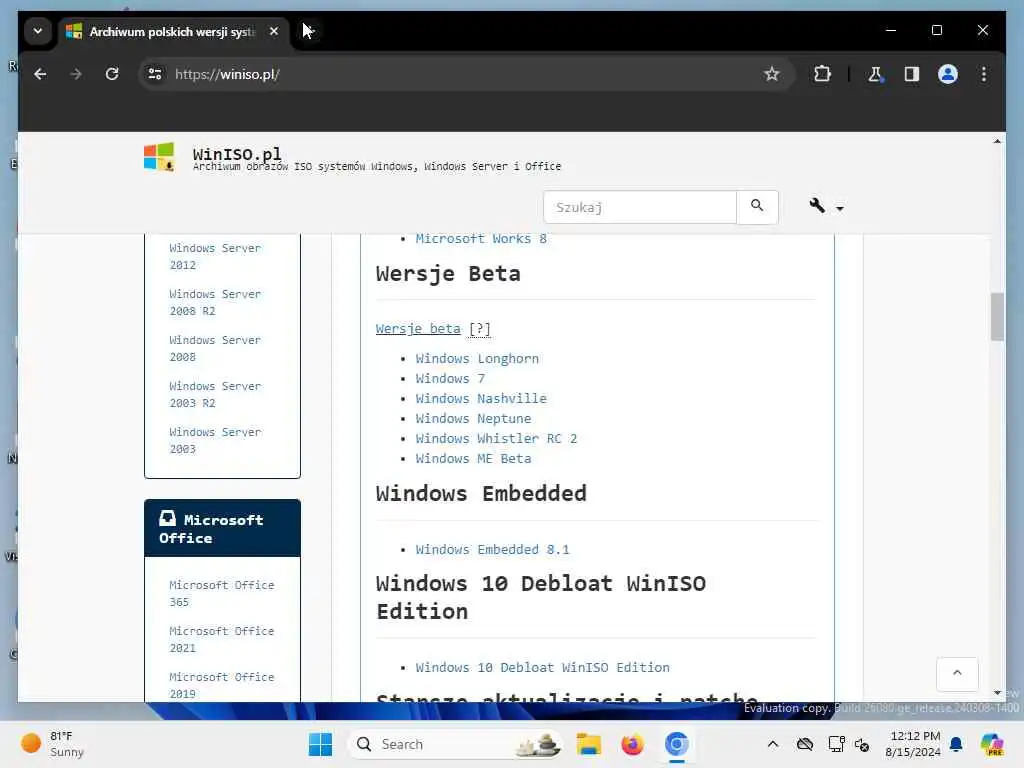Open Windows Start menu

(x=320, y=744)
